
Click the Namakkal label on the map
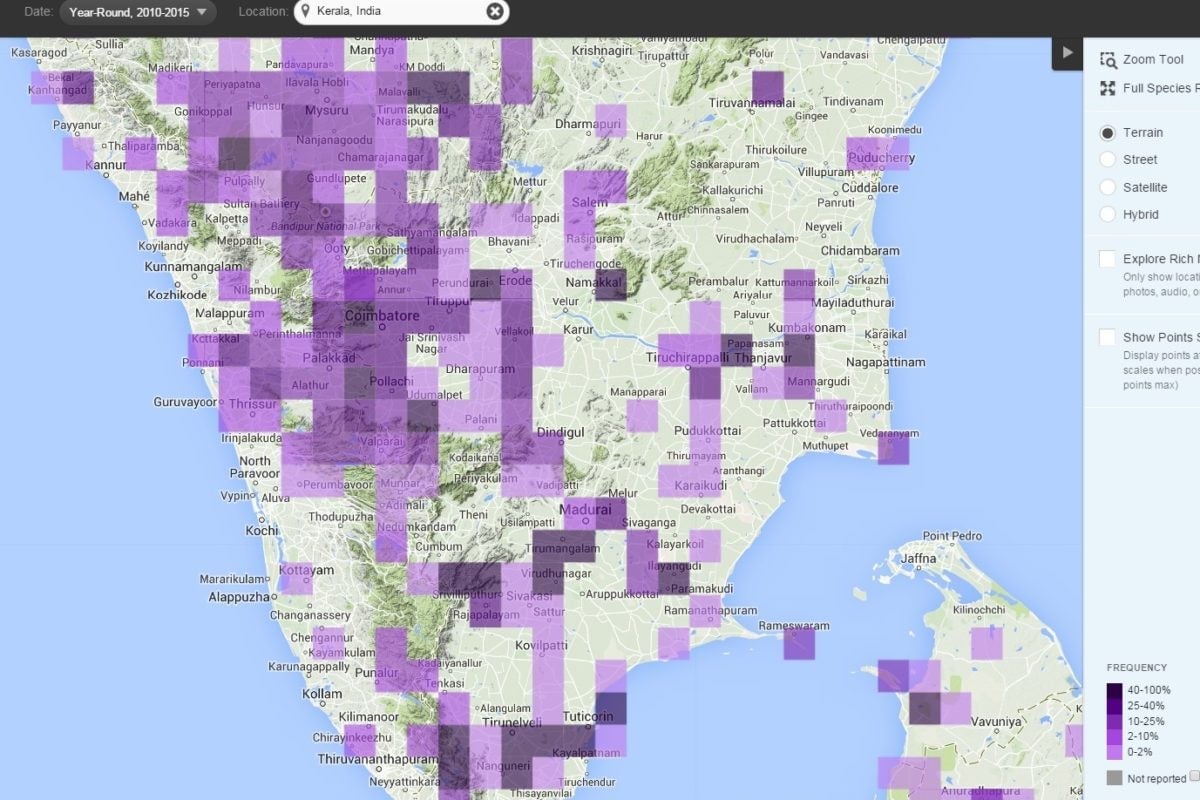594,284
